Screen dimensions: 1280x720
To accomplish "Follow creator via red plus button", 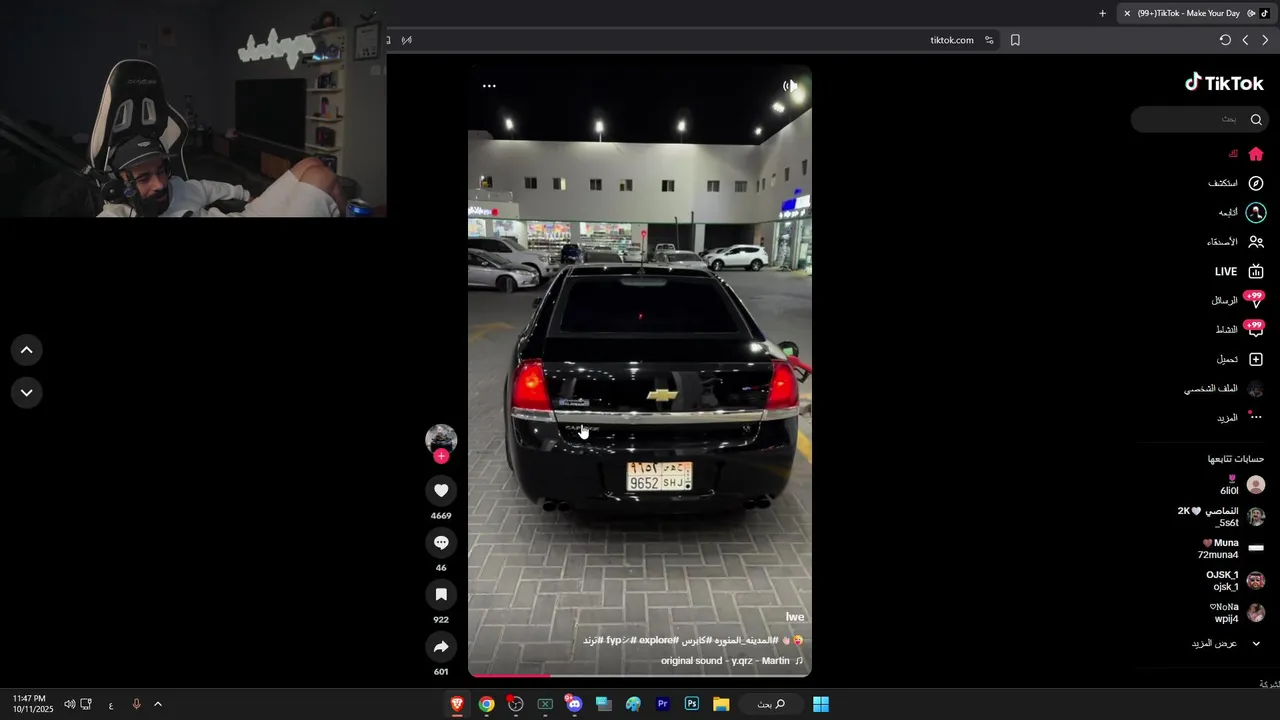I will (441, 456).
